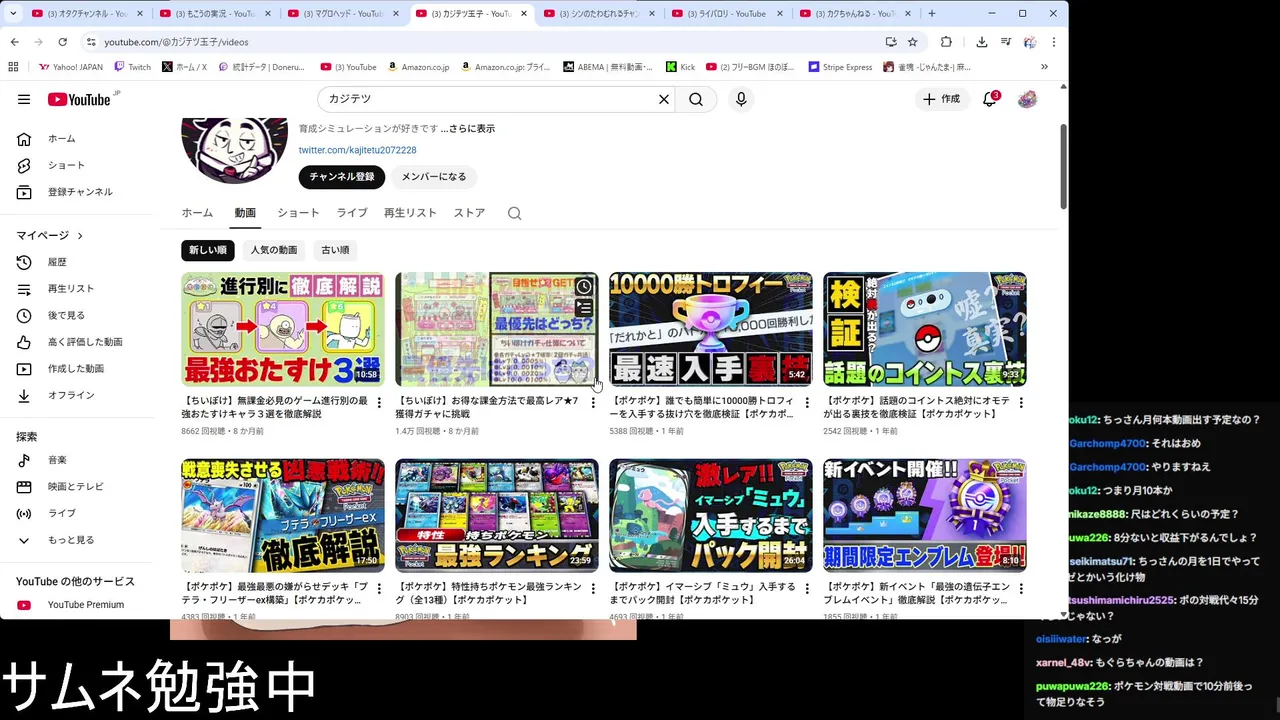This screenshot has height=720, width=1280.
Task: Switch to channel 再生リスト tab
Action: coord(410,213)
